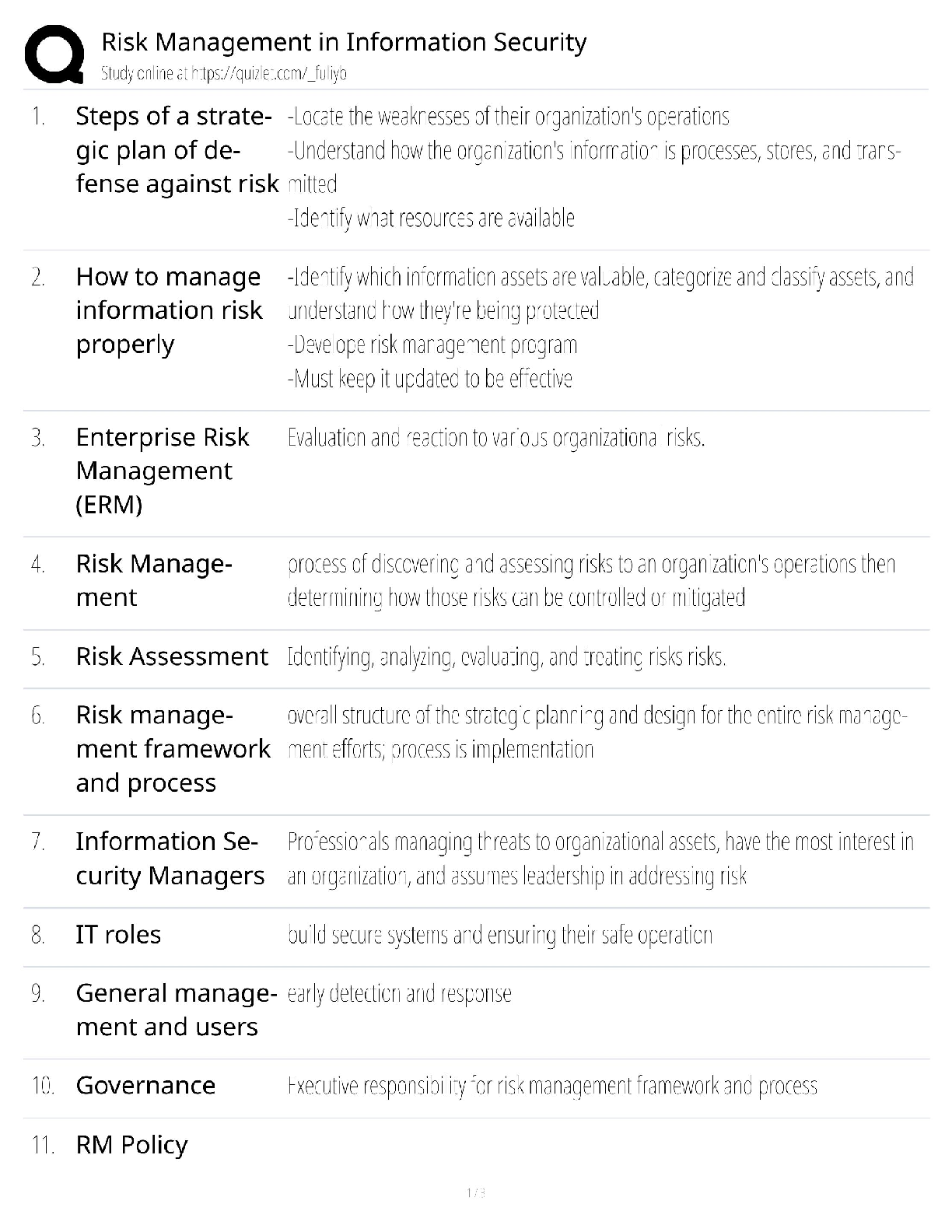Click the Information Security Managers term
The width and height of the screenshot is (952, 1232).
[170, 858]
